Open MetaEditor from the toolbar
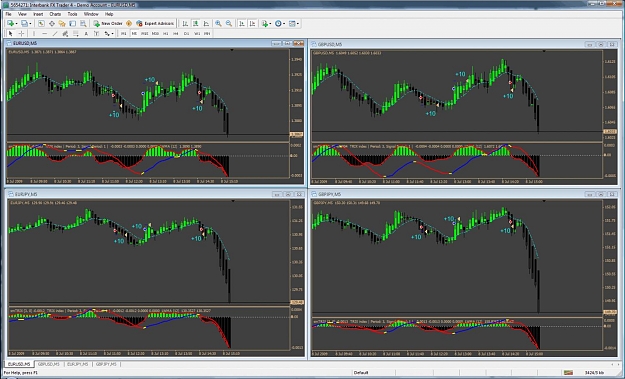 [129, 24]
